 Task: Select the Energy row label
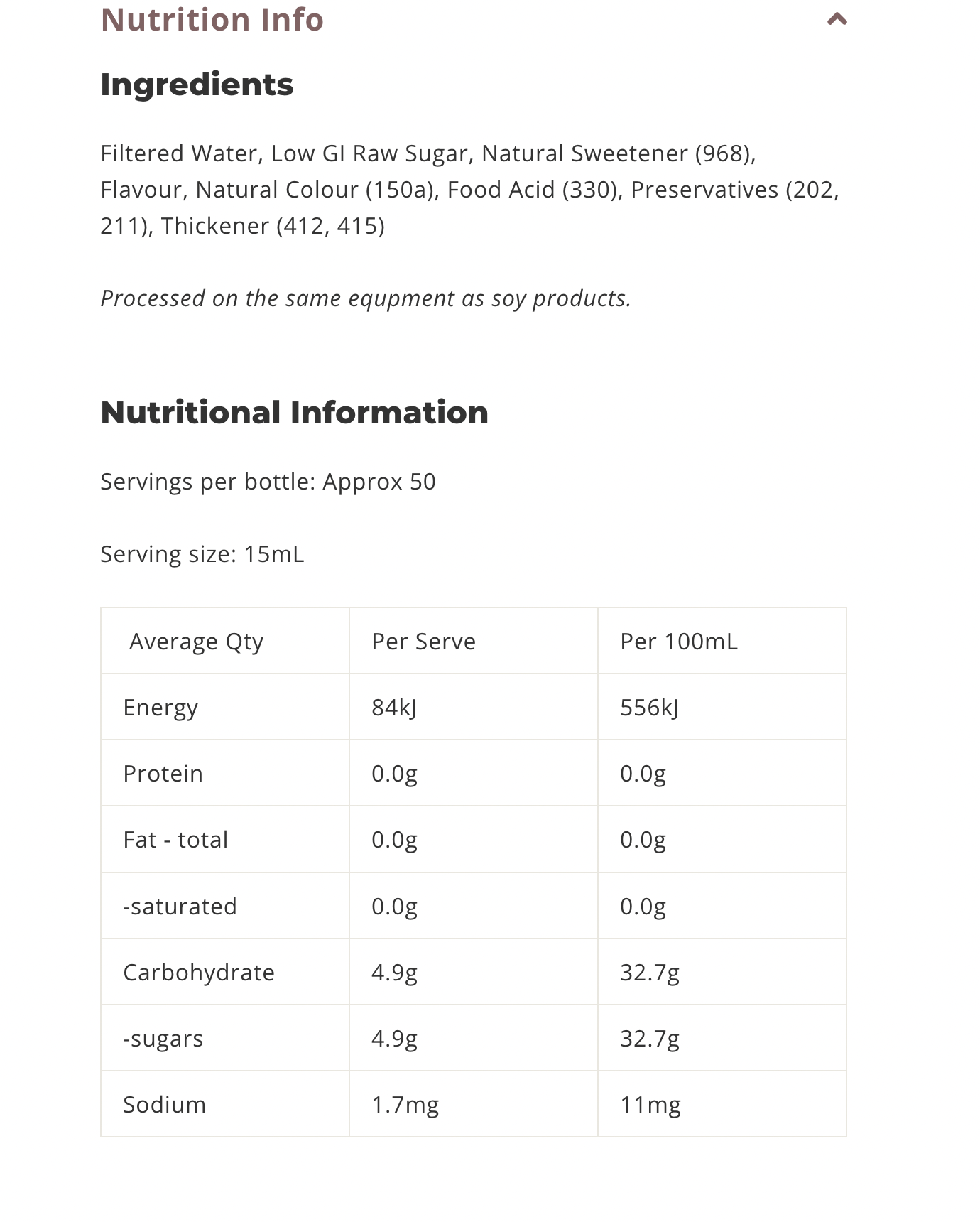[x=160, y=708]
